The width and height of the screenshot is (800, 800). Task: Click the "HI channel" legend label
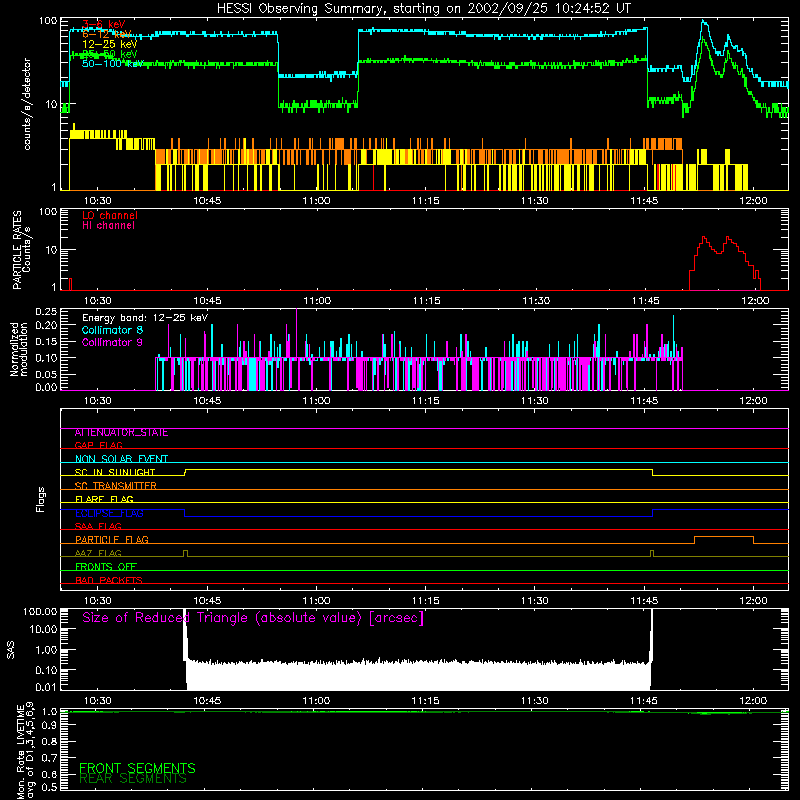coord(108,225)
